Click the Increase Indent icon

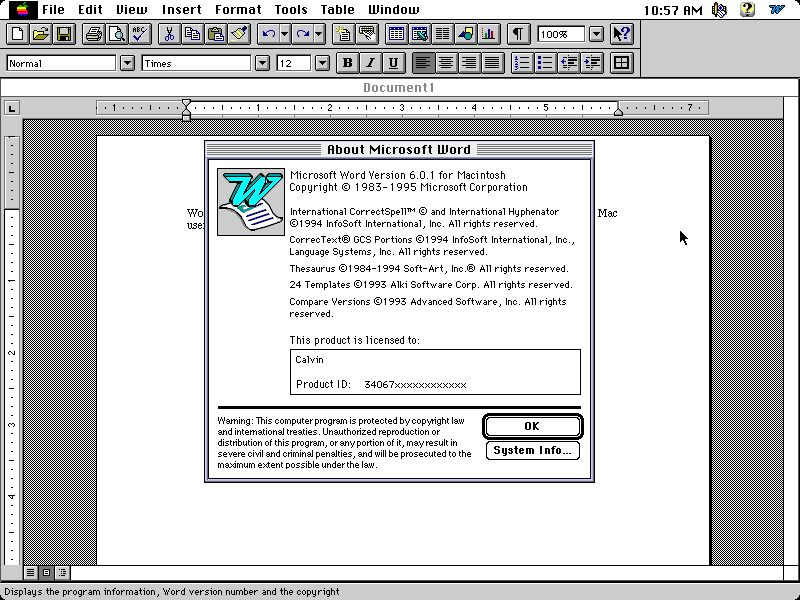[x=592, y=63]
